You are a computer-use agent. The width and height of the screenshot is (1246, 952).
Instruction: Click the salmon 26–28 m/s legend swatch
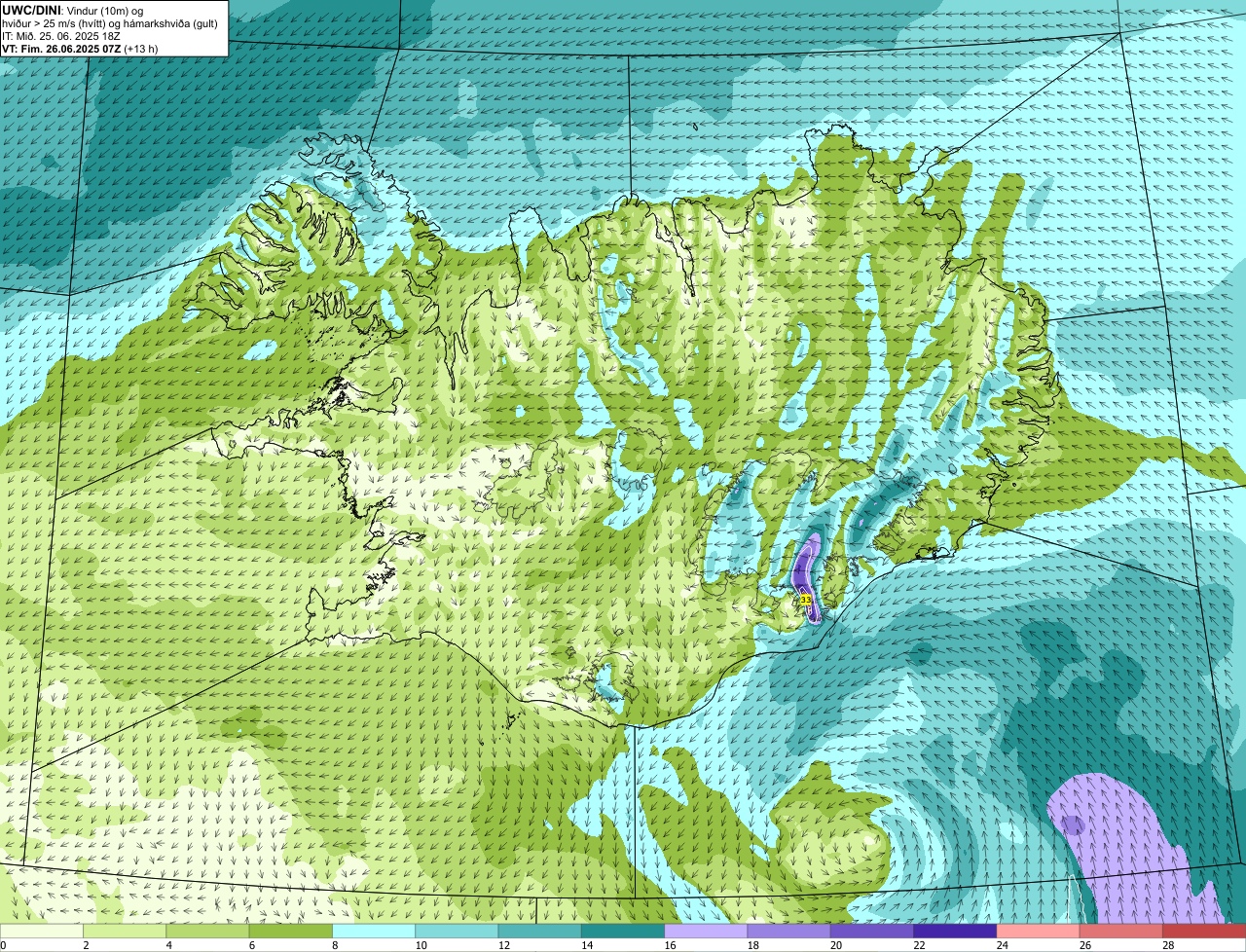pyautogui.click(x=1121, y=931)
